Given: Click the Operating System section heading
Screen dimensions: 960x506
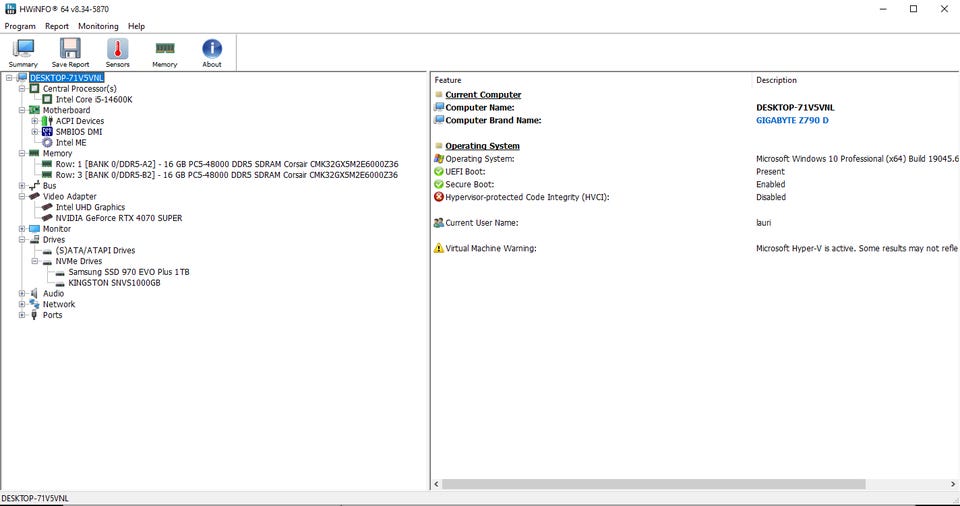Looking at the screenshot, I should click(x=482, y=146).
